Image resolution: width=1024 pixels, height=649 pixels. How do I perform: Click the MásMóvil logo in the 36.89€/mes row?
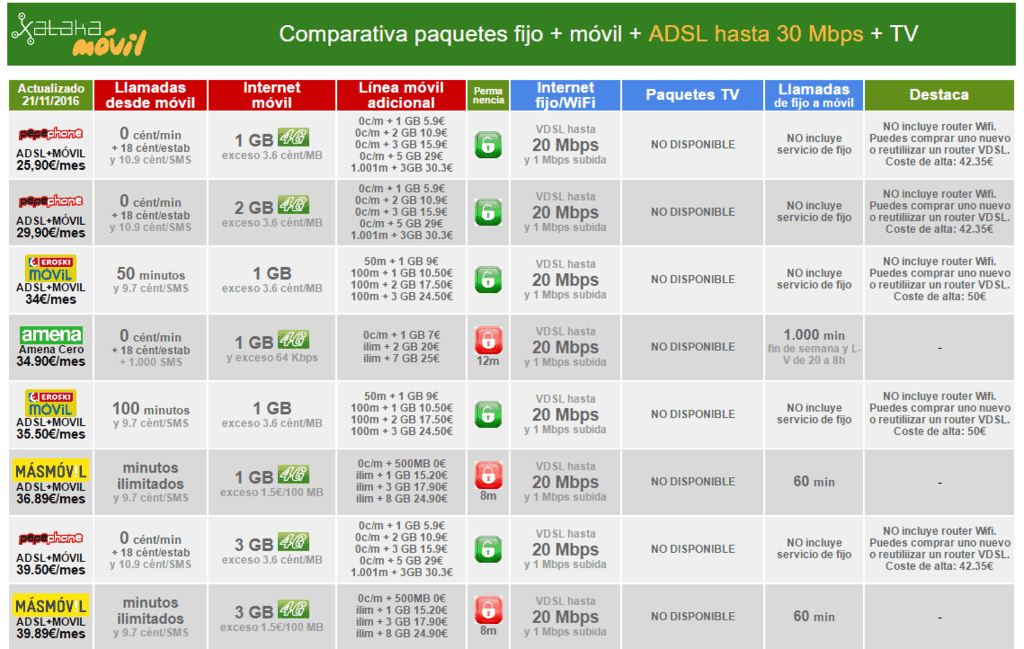(51, 471)
